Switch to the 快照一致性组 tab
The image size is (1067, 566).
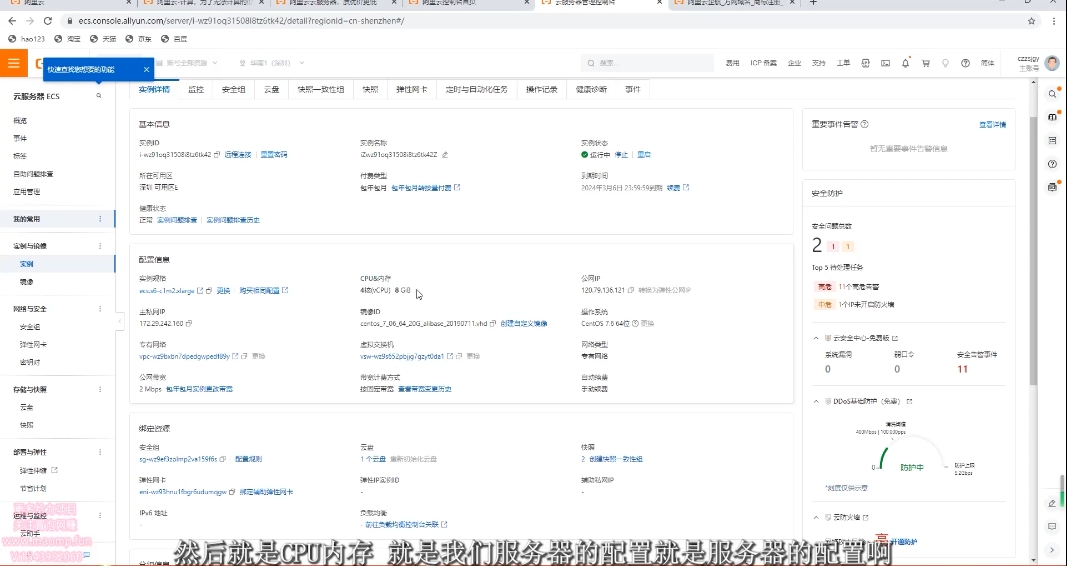point(321,90)
